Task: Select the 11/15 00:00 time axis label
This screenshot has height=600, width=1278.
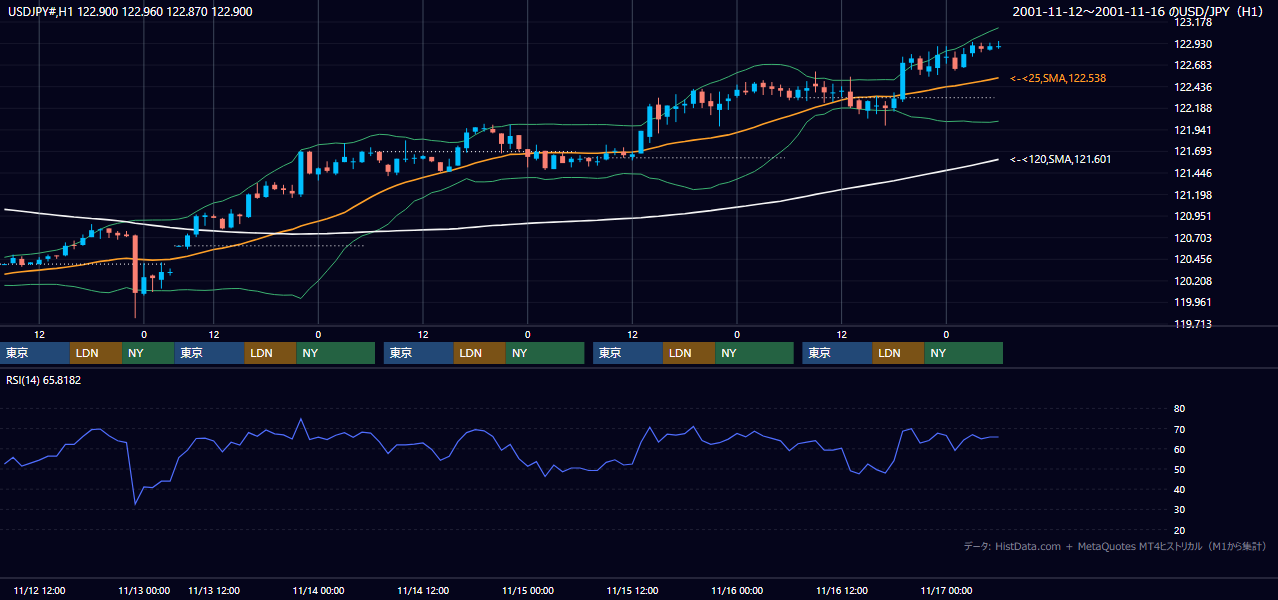Action: point(528,590)
